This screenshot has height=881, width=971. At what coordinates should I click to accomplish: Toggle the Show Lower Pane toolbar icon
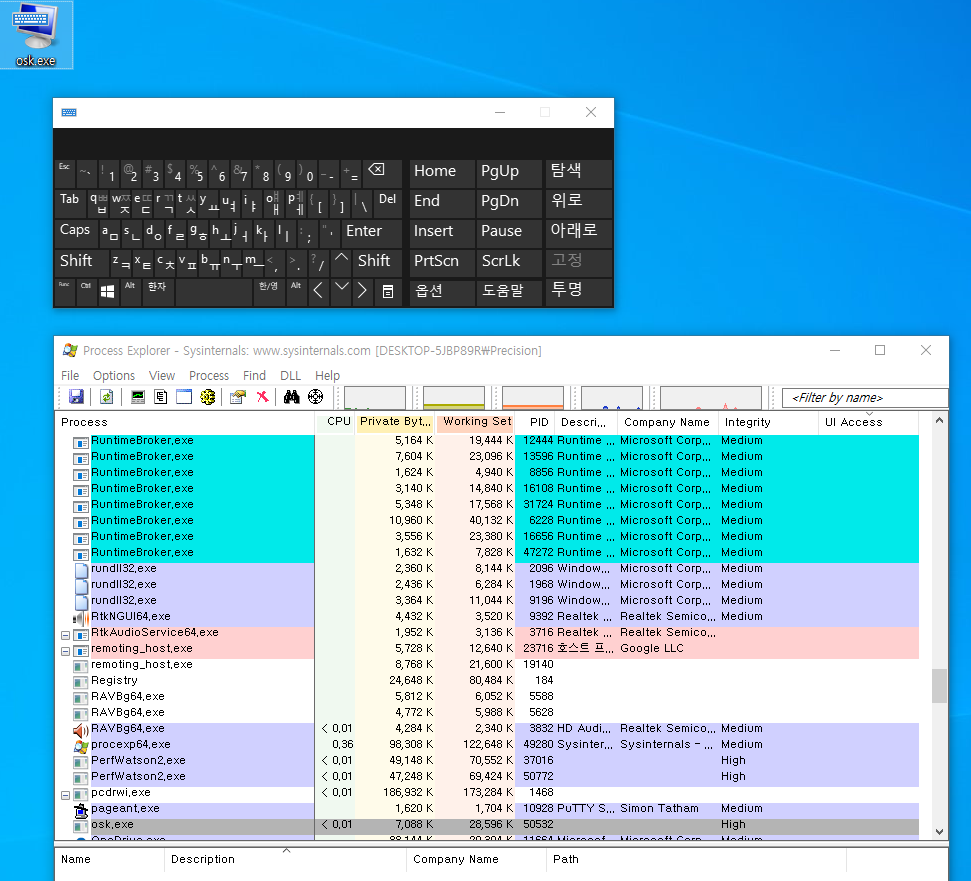[184, 397]
